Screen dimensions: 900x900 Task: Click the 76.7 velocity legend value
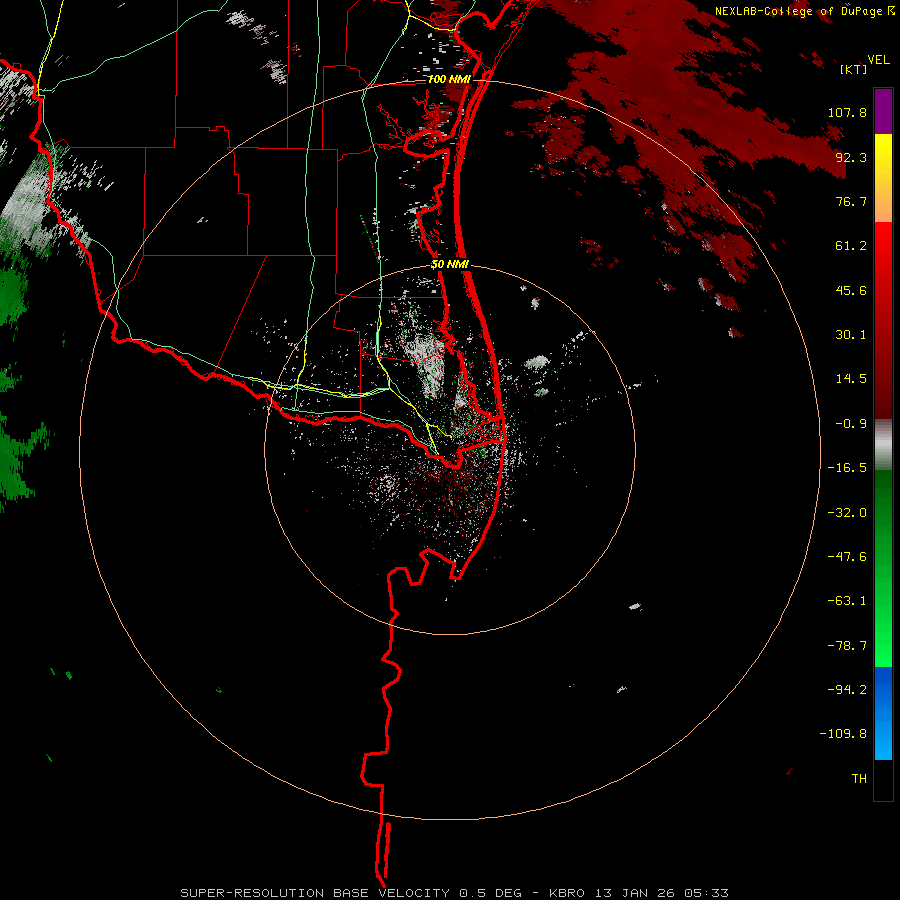(851, 201)
